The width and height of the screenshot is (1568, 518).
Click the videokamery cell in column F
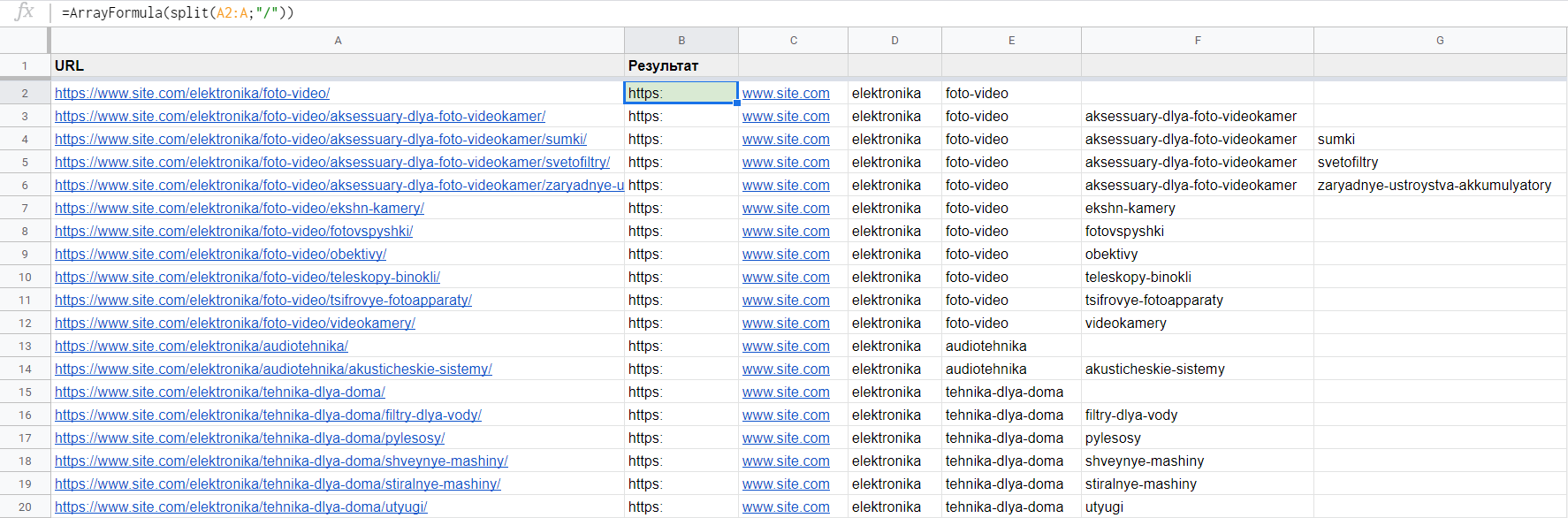click(x=1198, y=323)
